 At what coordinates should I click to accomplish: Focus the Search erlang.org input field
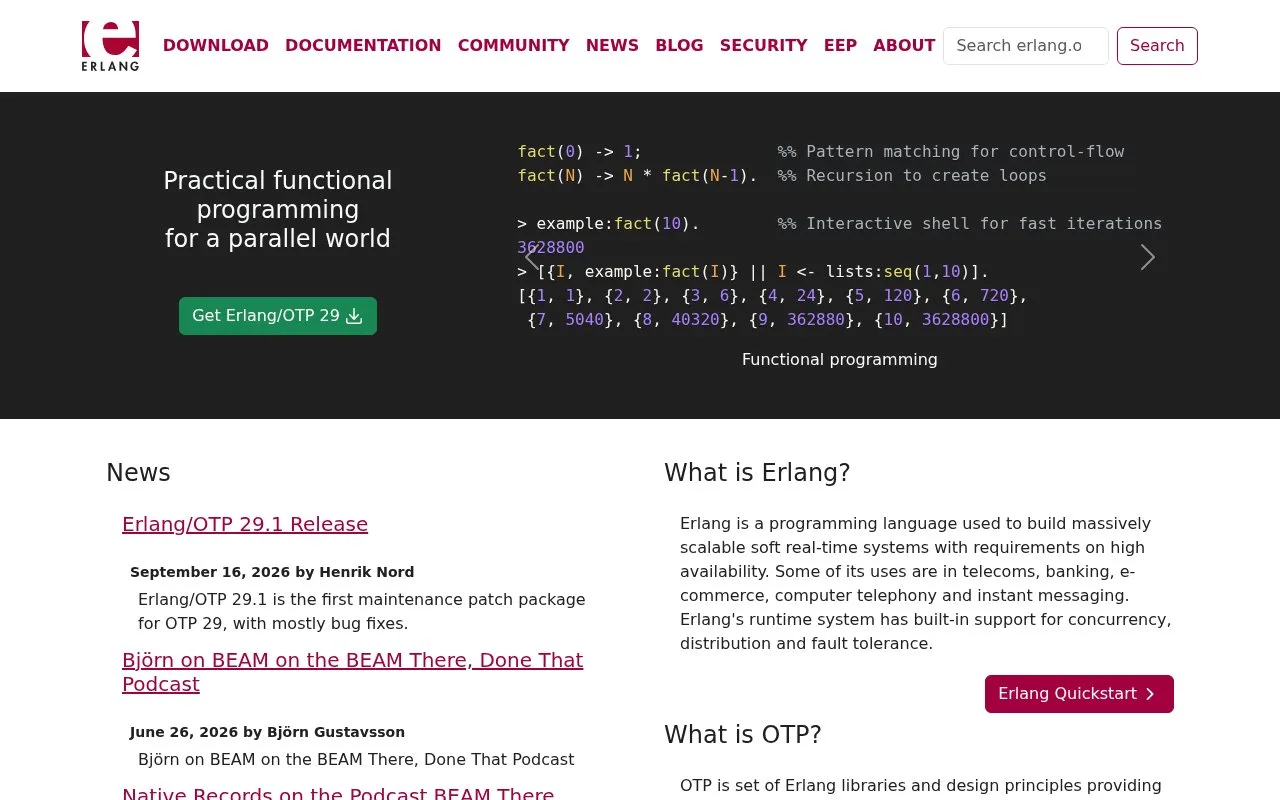(x=1026, y=46)
